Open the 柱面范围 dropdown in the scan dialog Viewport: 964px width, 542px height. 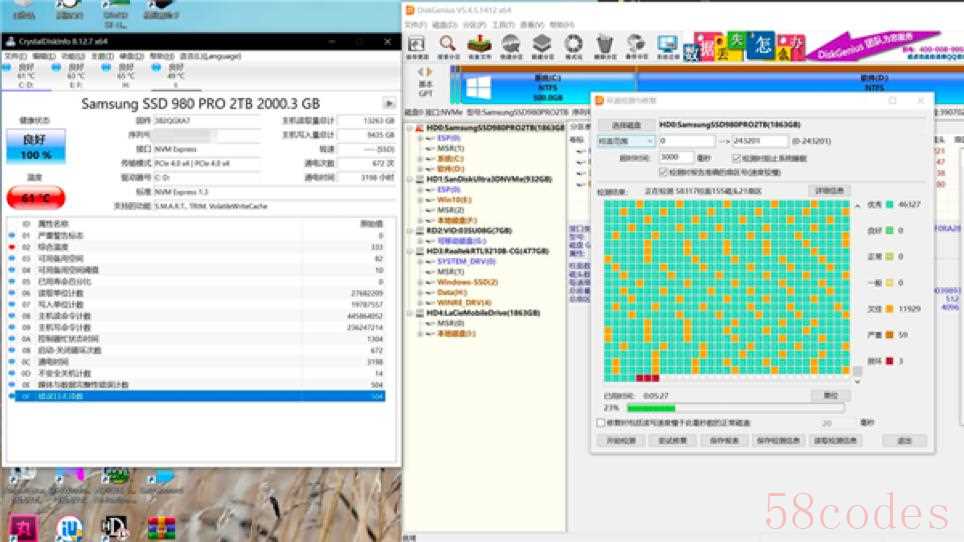626,141
